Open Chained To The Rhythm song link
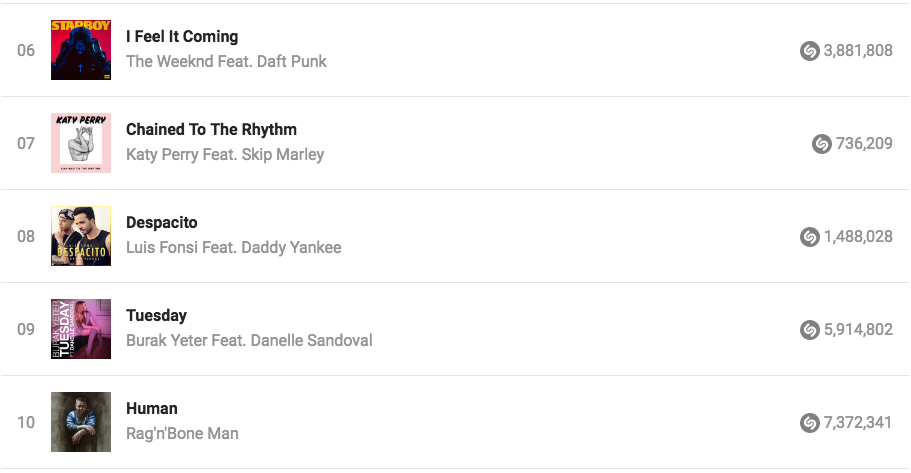 (x=211, y=130)
